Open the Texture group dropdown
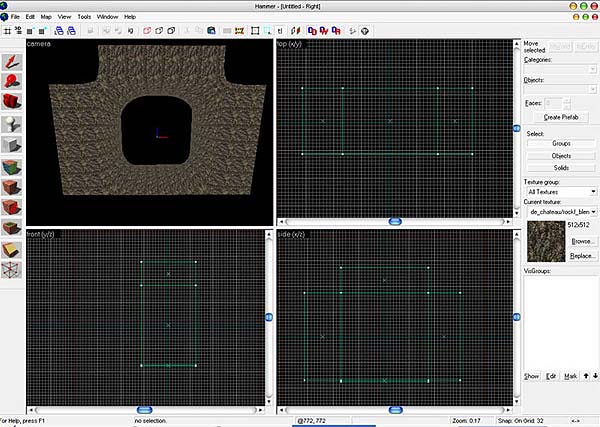Screen dimensions: 600x427 pos(560,191)
